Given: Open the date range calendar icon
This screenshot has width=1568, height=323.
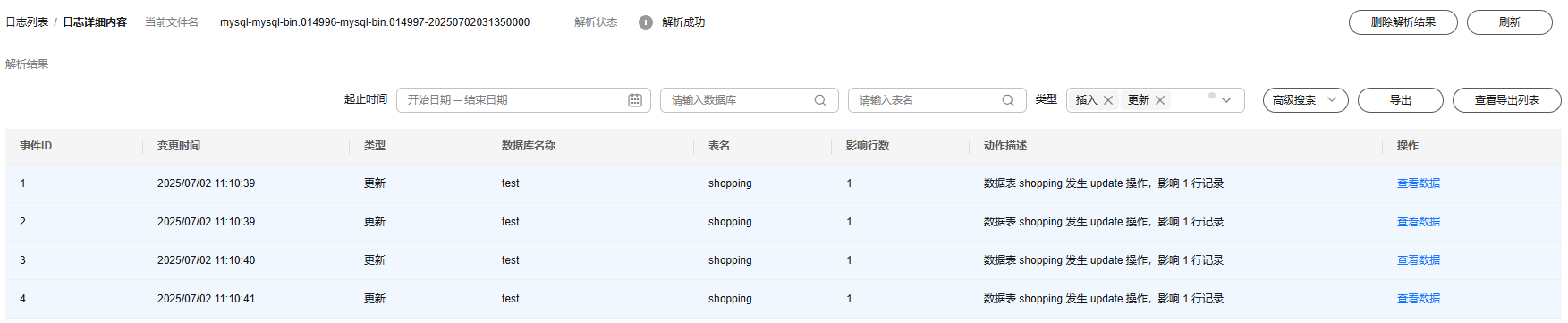Looking at the screenshot, I should pyautogui.click(x=635, y=100).
